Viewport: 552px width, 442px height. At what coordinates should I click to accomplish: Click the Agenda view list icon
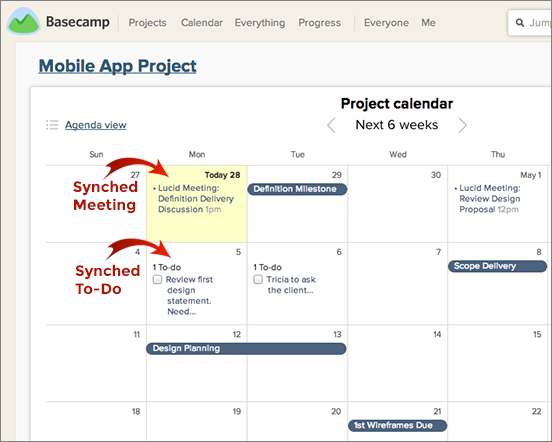coord(52,125)
